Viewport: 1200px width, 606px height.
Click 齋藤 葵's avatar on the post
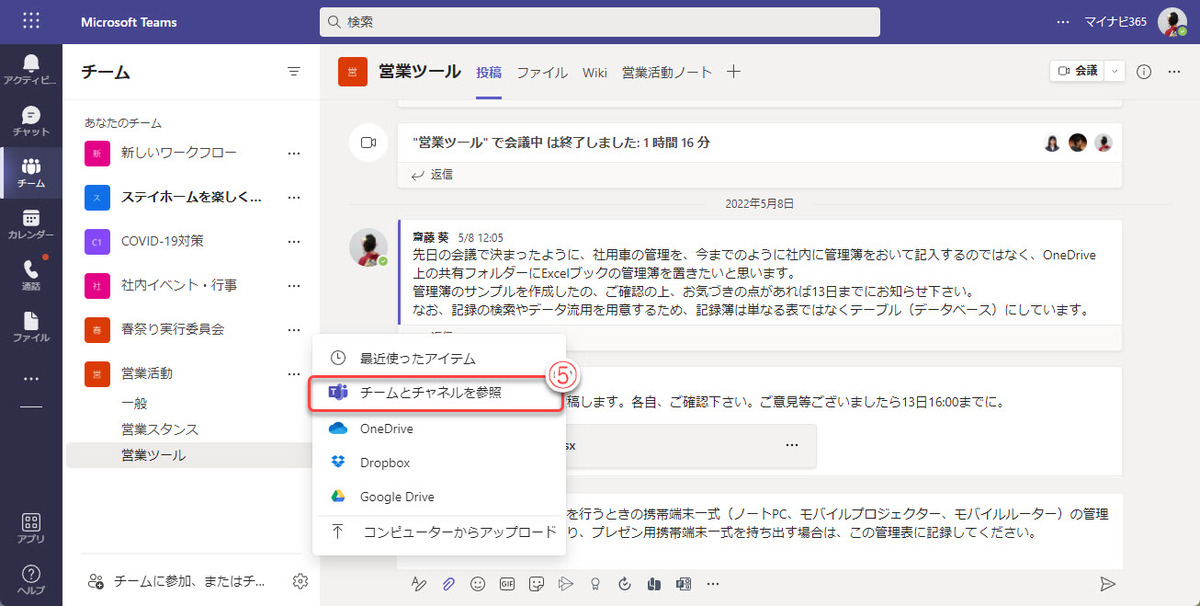(x=367, y=246)
